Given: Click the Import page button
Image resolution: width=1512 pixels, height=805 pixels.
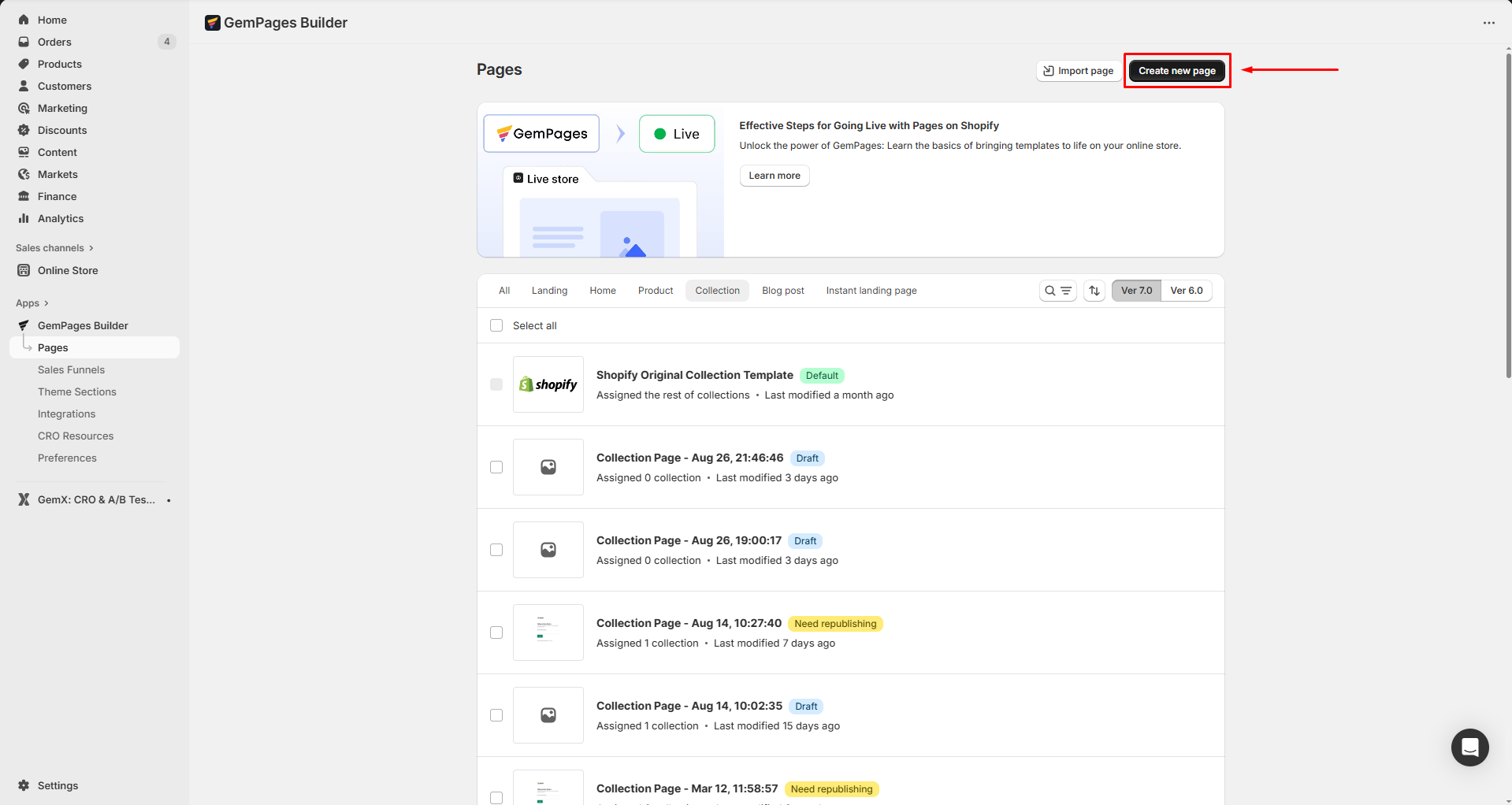Looking at the screenshot, I should (x=1078, y=71).
